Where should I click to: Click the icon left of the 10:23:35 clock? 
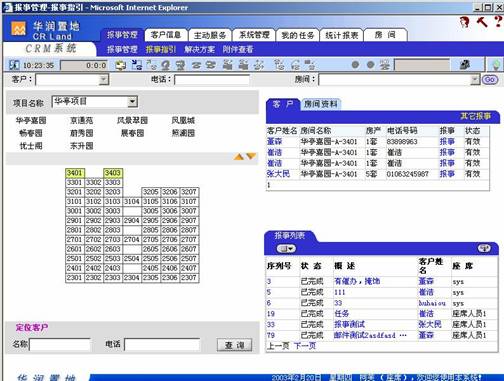pyautogui.click(x=14, y=65)
